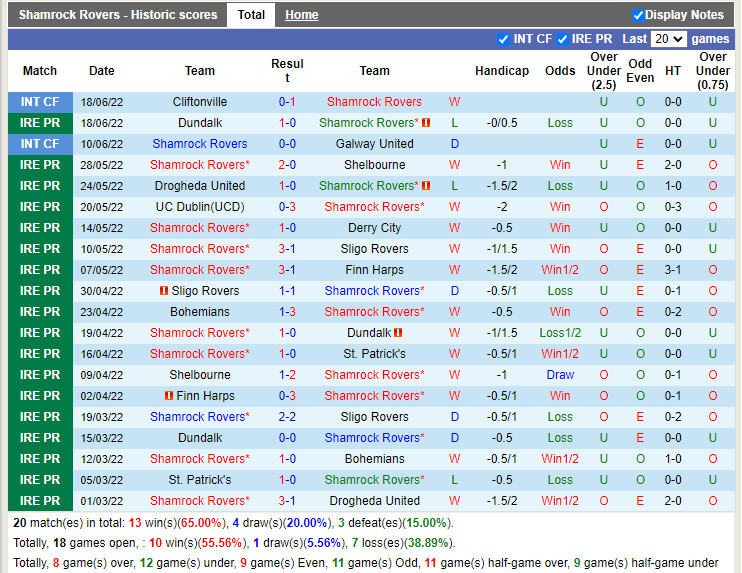Open UC Dublin(UCD) team link
The image size is (742, 573).
(x=200, y=207)
